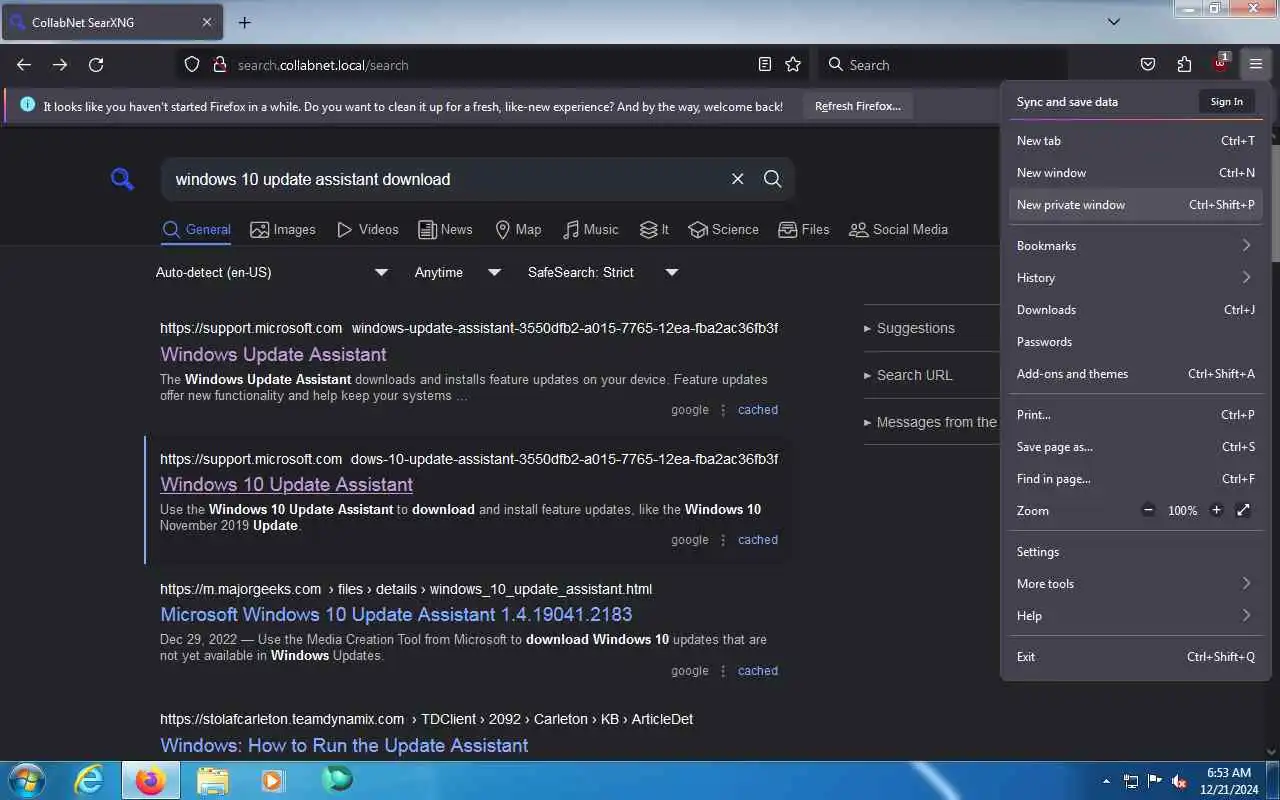Open Help submenu
This screenshot has height=800, width=1280.
(x=1135, y=616)
